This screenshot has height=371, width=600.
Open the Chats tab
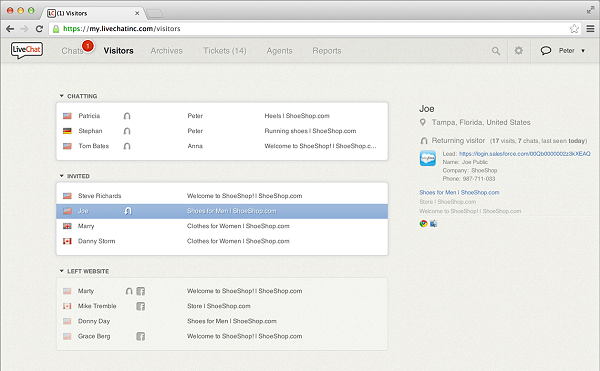72,51
